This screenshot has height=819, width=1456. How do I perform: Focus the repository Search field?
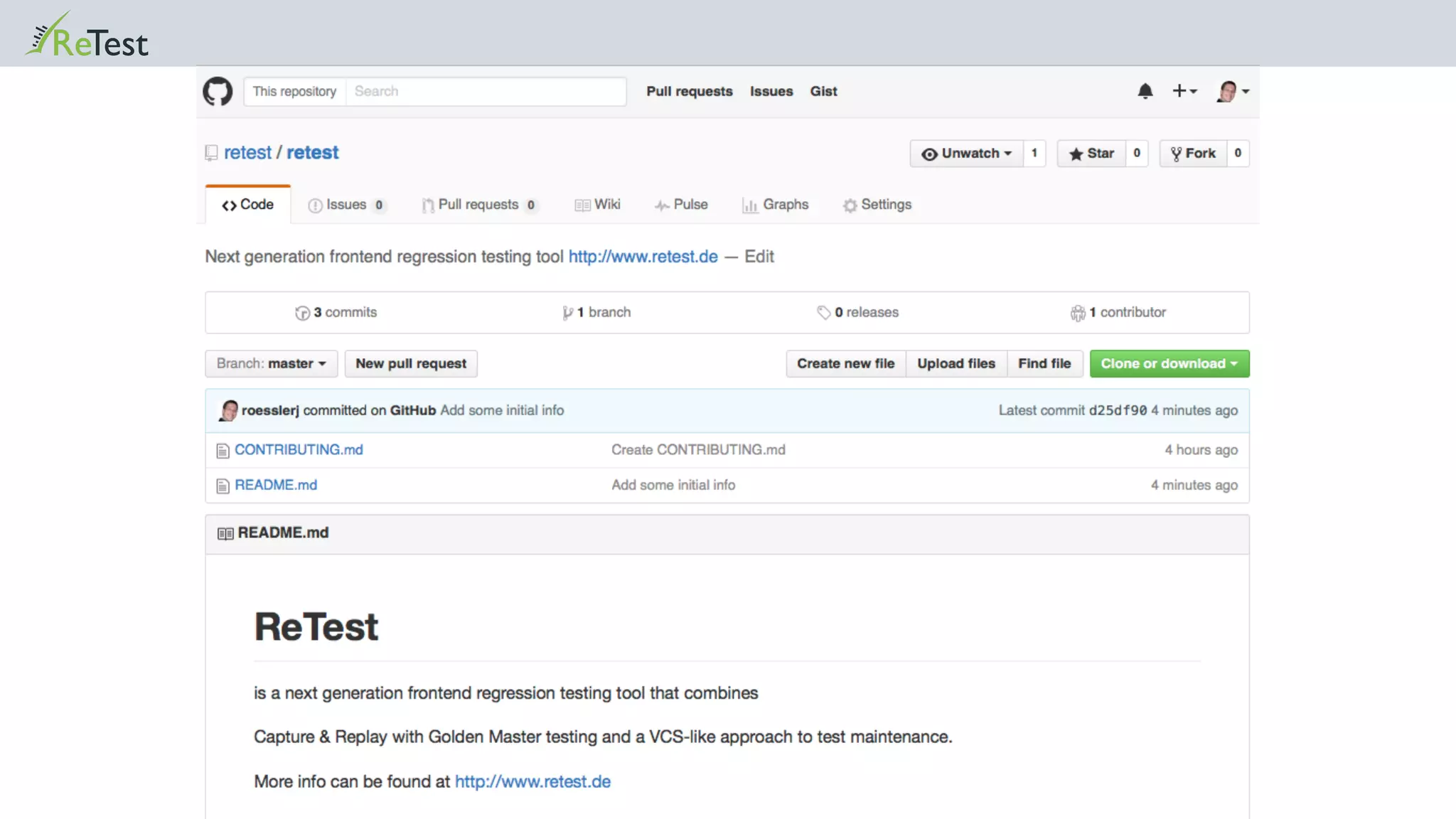(x=486, y=92)
